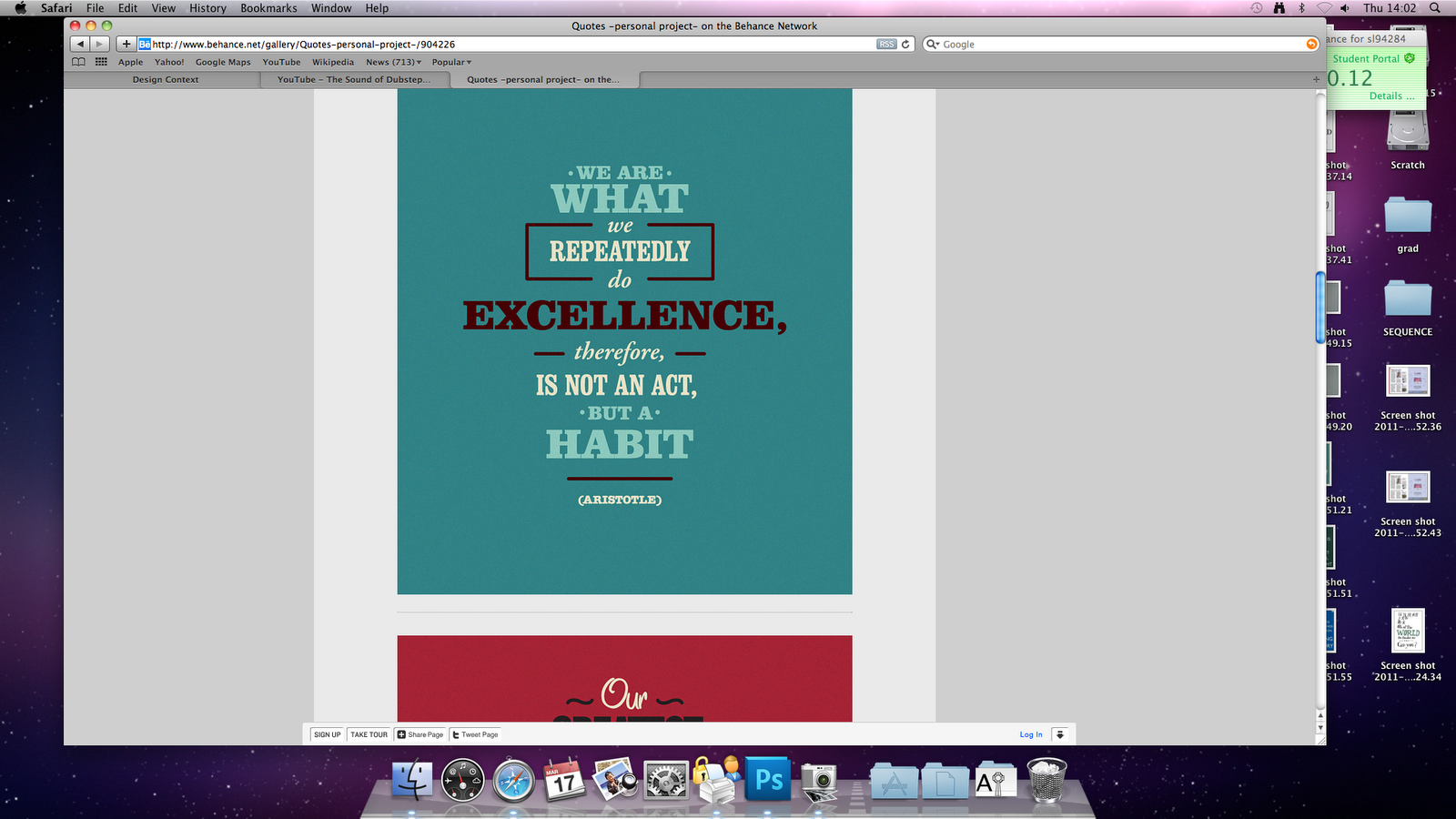1456x819 pixels.
Task: Click the Safari compass icon in the Dock
Action: pos(514,781)
